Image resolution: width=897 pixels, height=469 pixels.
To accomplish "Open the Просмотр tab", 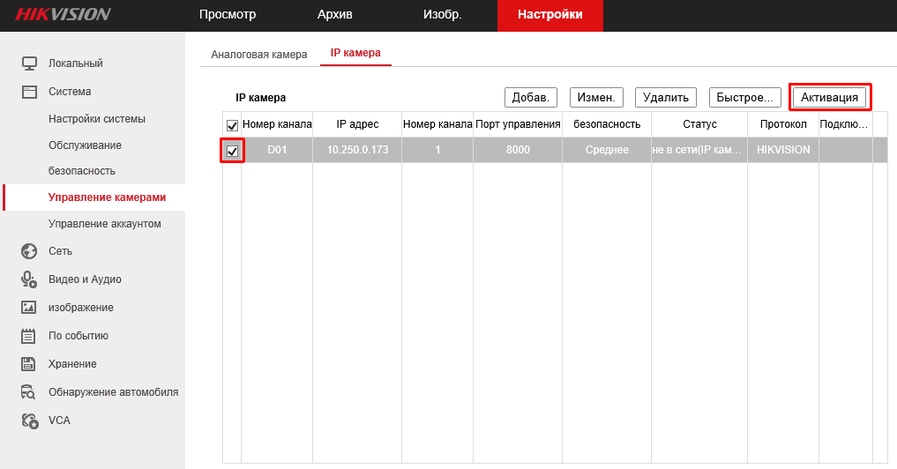I will tap(227, 15).
